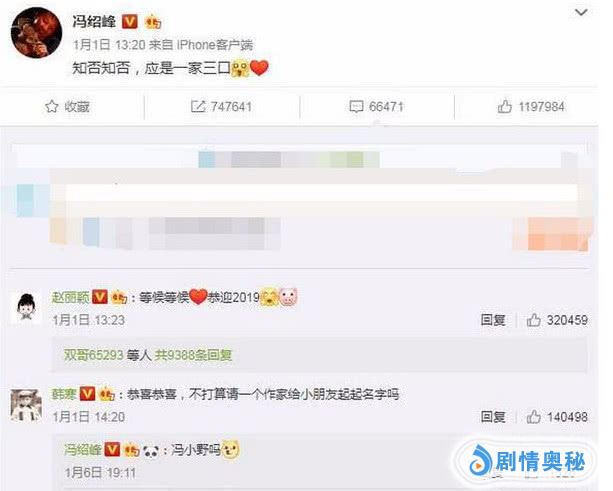
Task: Expand the 共9388条回复 replies link
Action: (194, 355)
